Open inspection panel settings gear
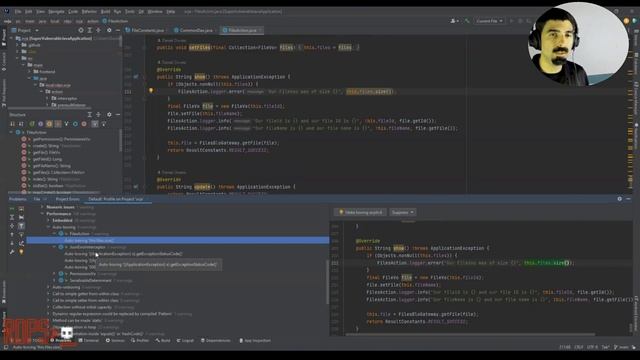Viewport: 640px width, 360px height. 620,199
